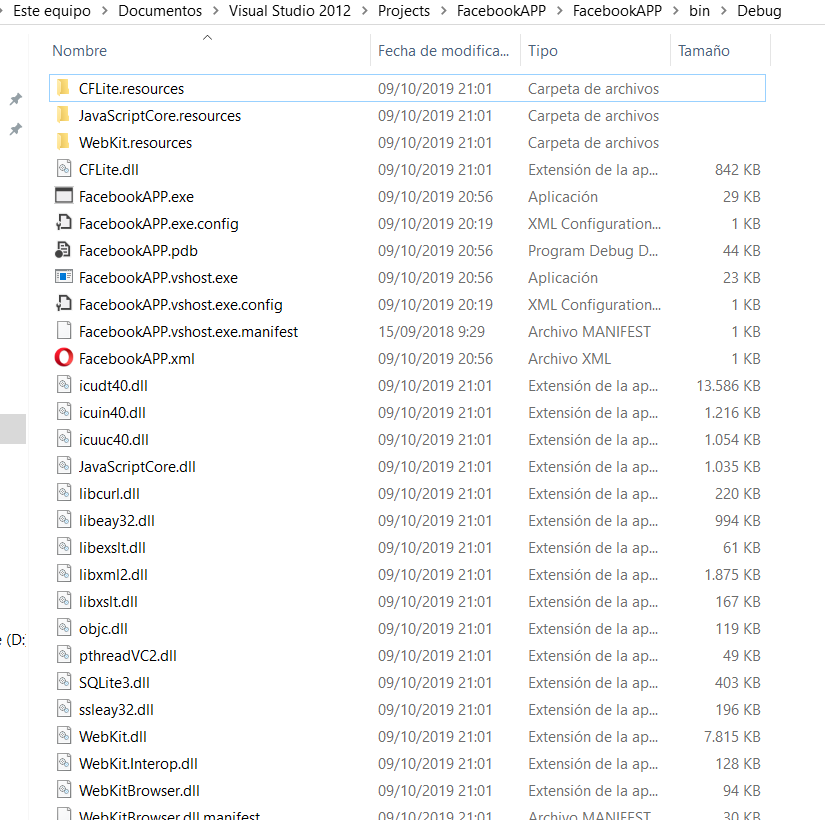The width and height of the screenshot is (825, 830).
Task: Click the FacebookAPP.exe application icon
Action: pyautogui.click(x=64, y=196)
